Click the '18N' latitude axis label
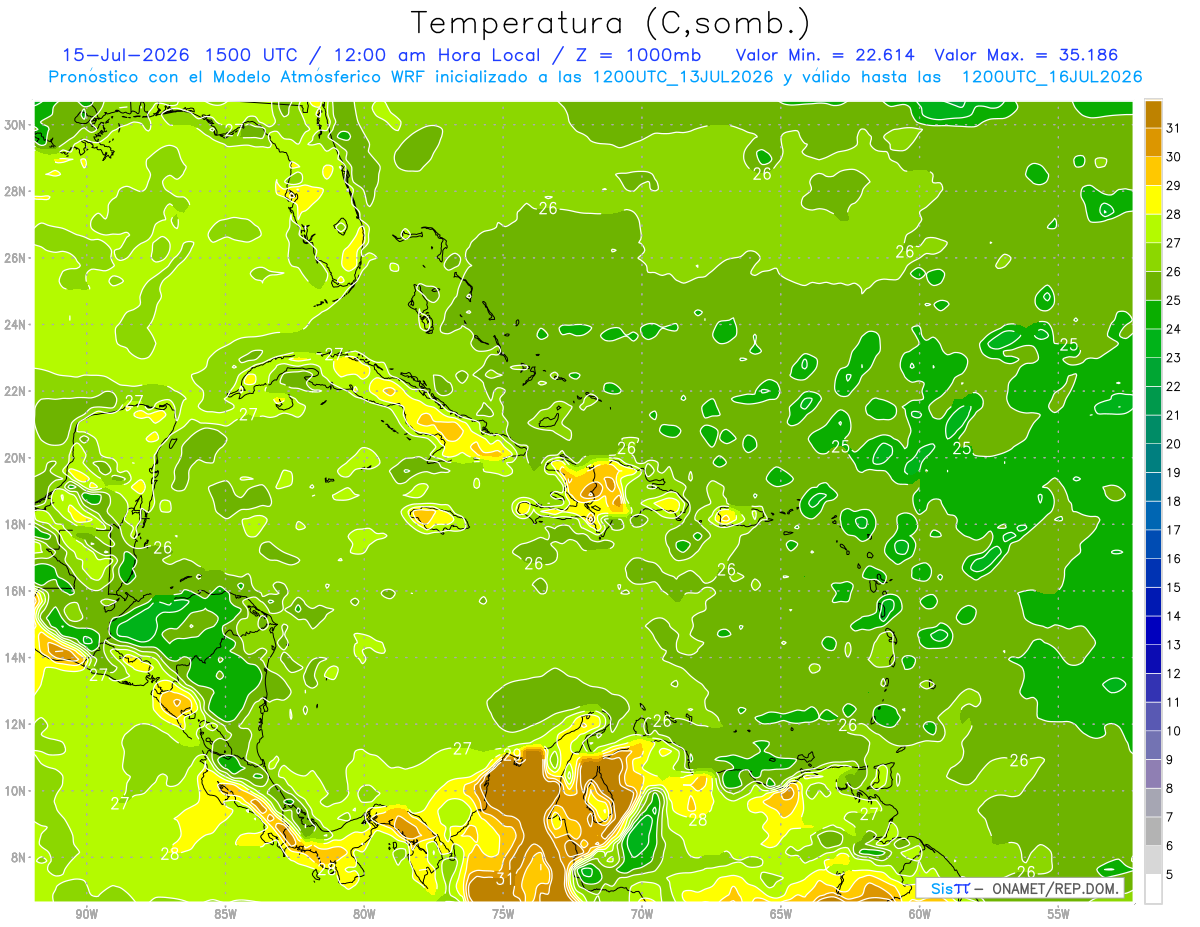Viewport: 1200px width, 927px height. pyautogui.click(x=15, y=524)
